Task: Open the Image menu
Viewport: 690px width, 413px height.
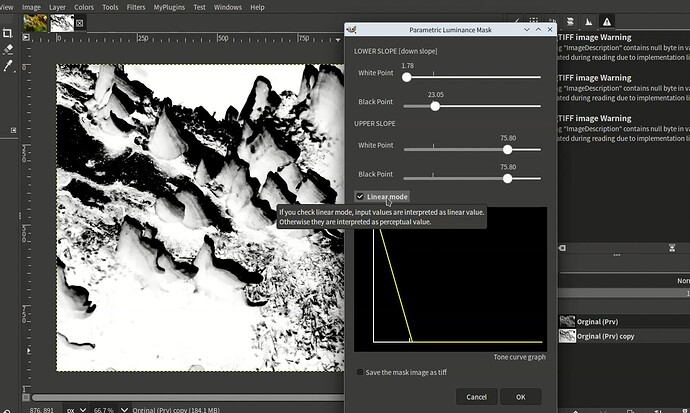Action: 31,7
